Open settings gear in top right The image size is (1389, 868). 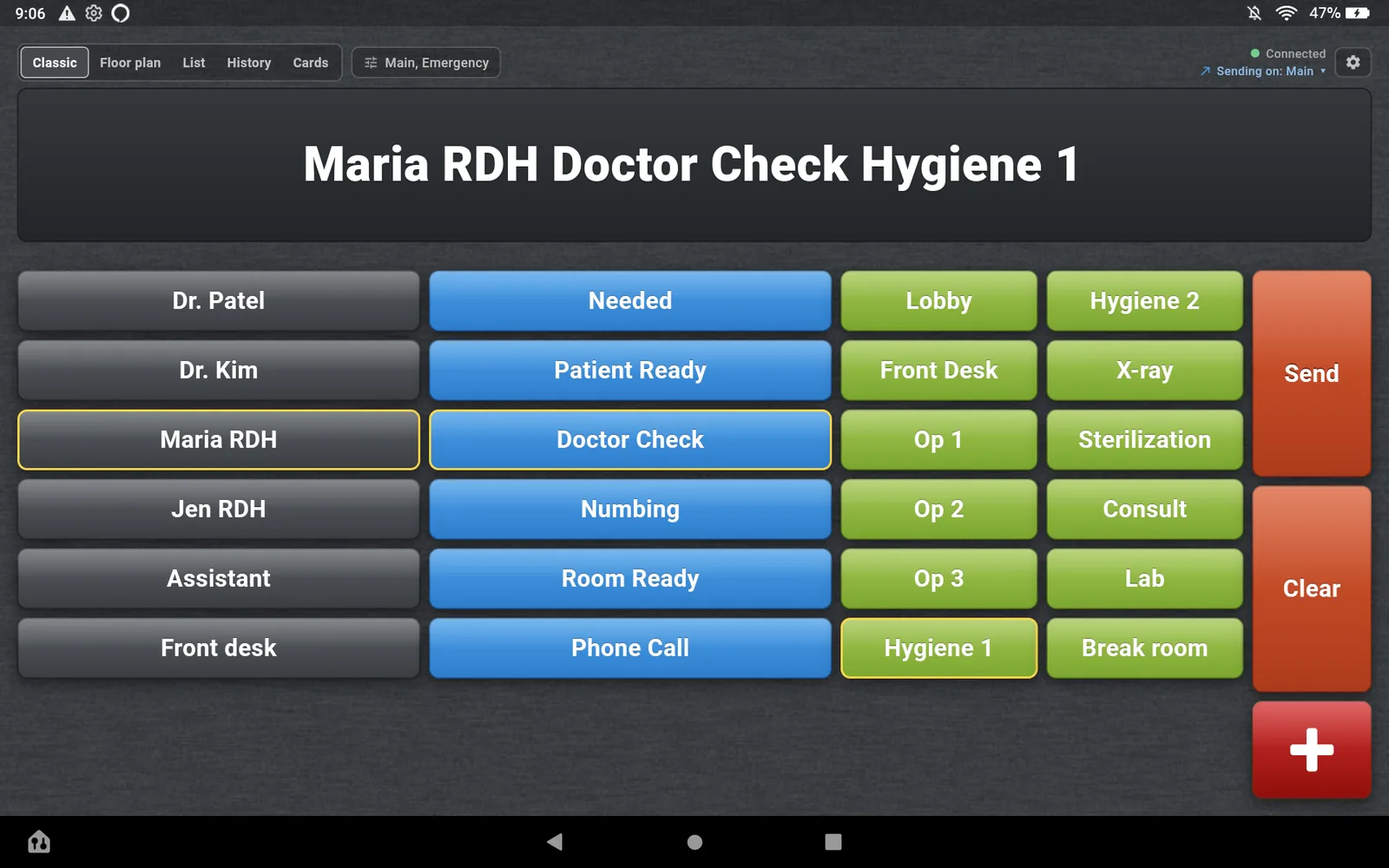[1353, 62]
